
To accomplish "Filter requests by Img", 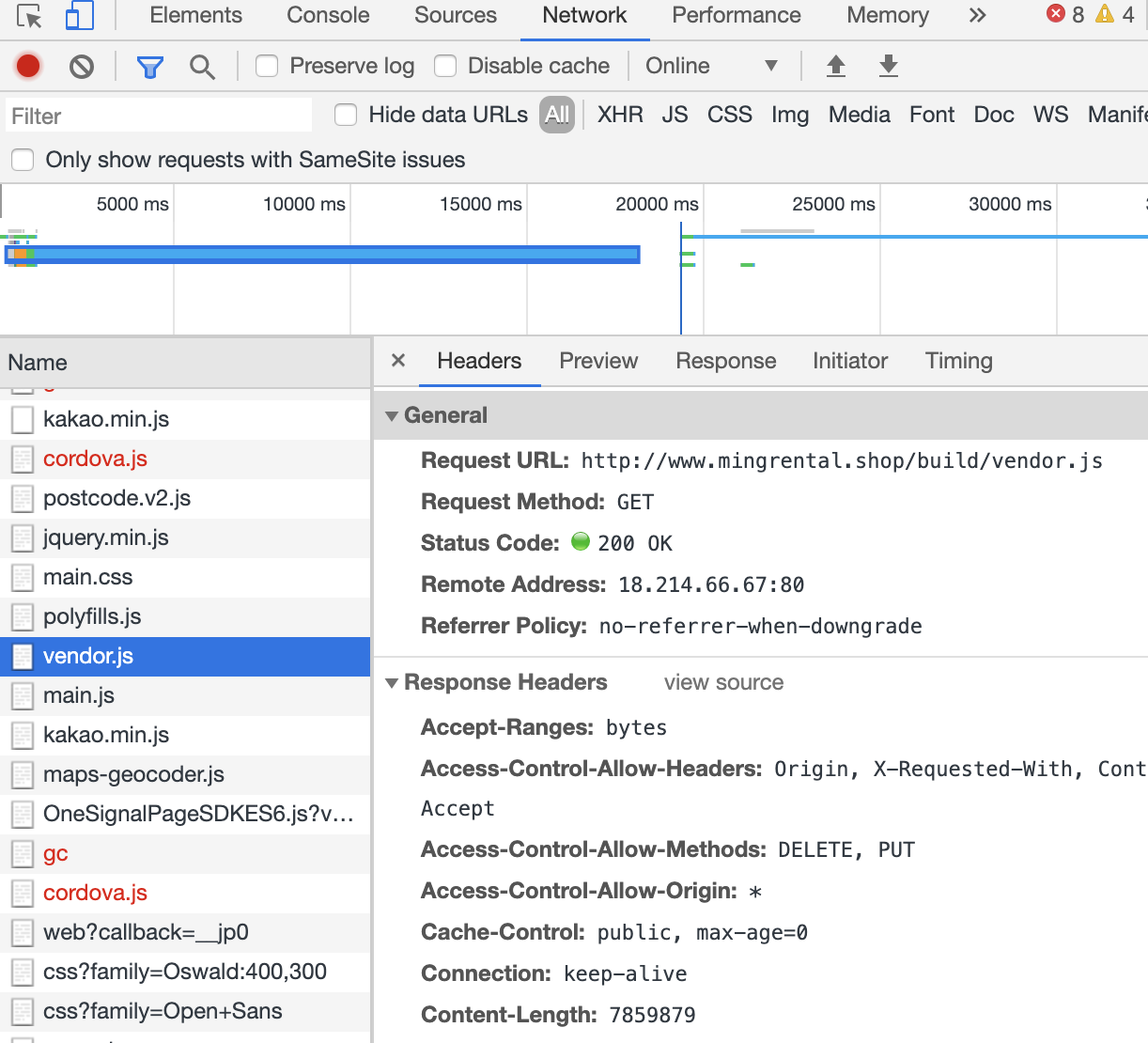I will point(790,115).
